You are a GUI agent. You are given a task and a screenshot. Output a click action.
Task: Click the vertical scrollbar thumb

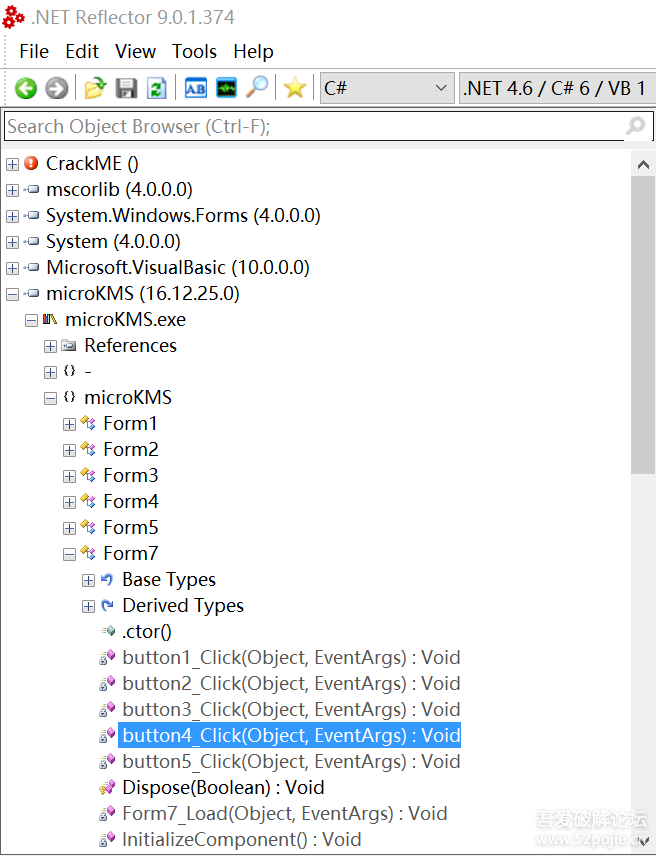click(x=643, y=325)
